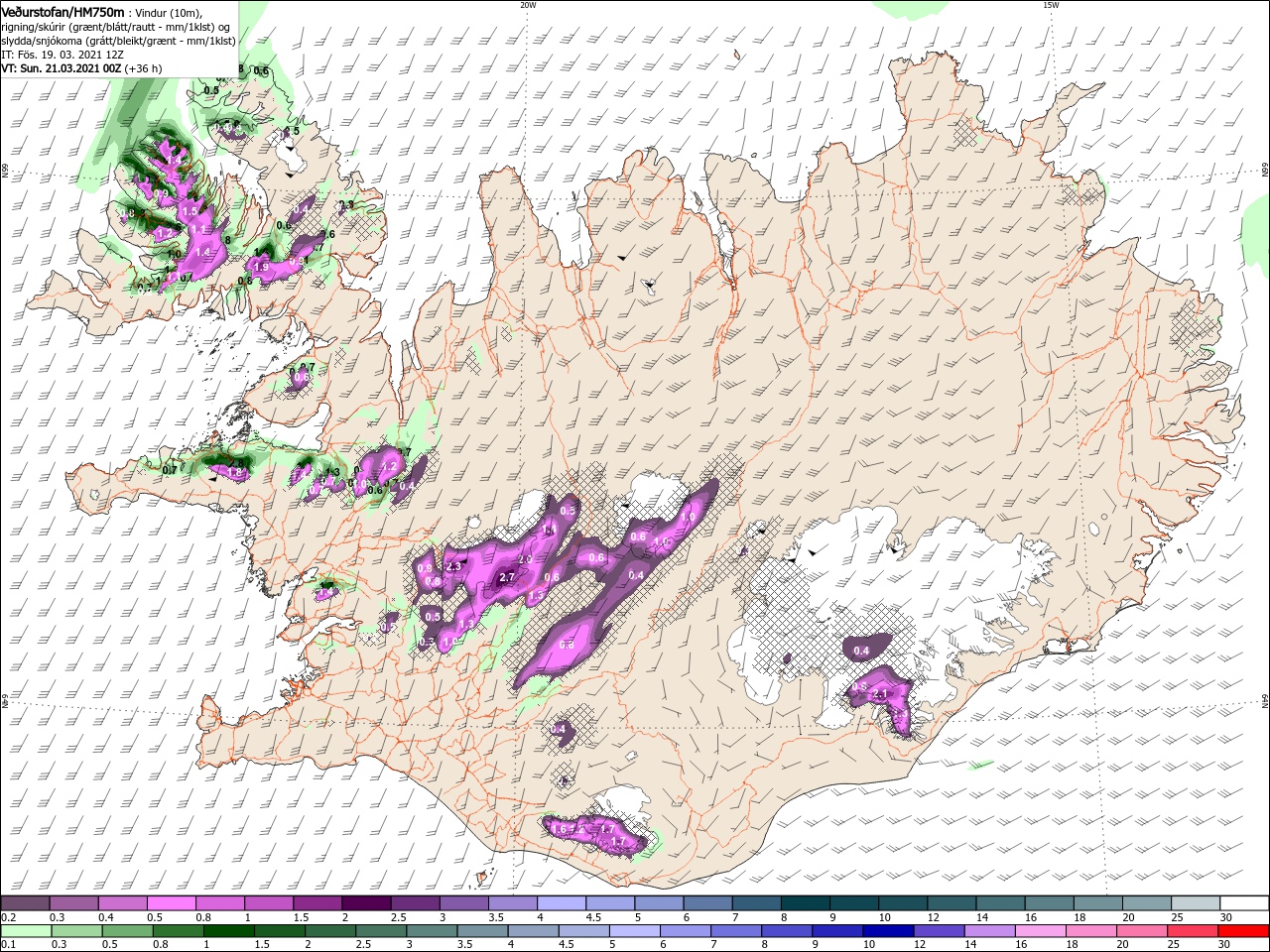Click the 2.0 precipitation value label
The width and height of the screenshot is (1270, 952).
pyautogui.click(x=526, y=560)
